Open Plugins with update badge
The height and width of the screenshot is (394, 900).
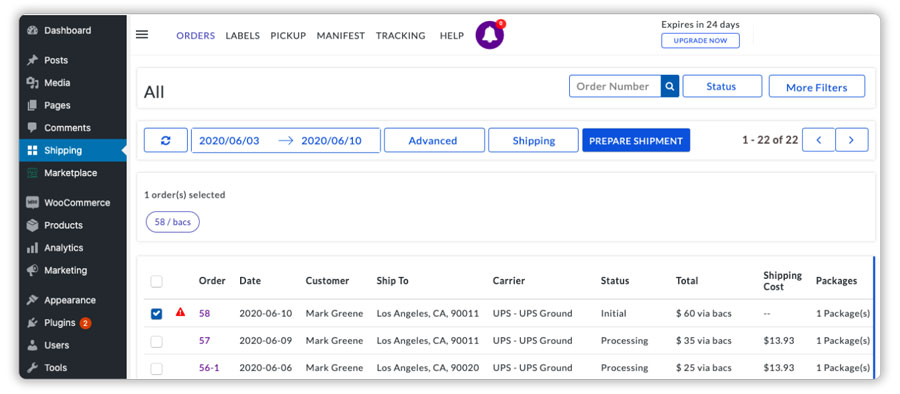tap(59, 323)
